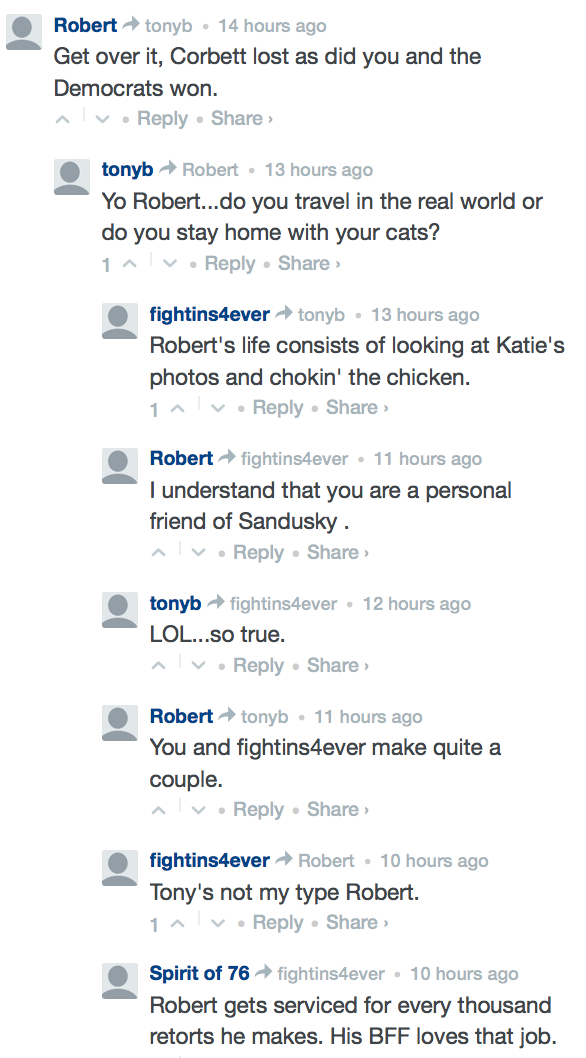This screenshot has width=586, height=1058.
Task: Open Share menu under tonyb's first reply
Action: tap(305, 264)
